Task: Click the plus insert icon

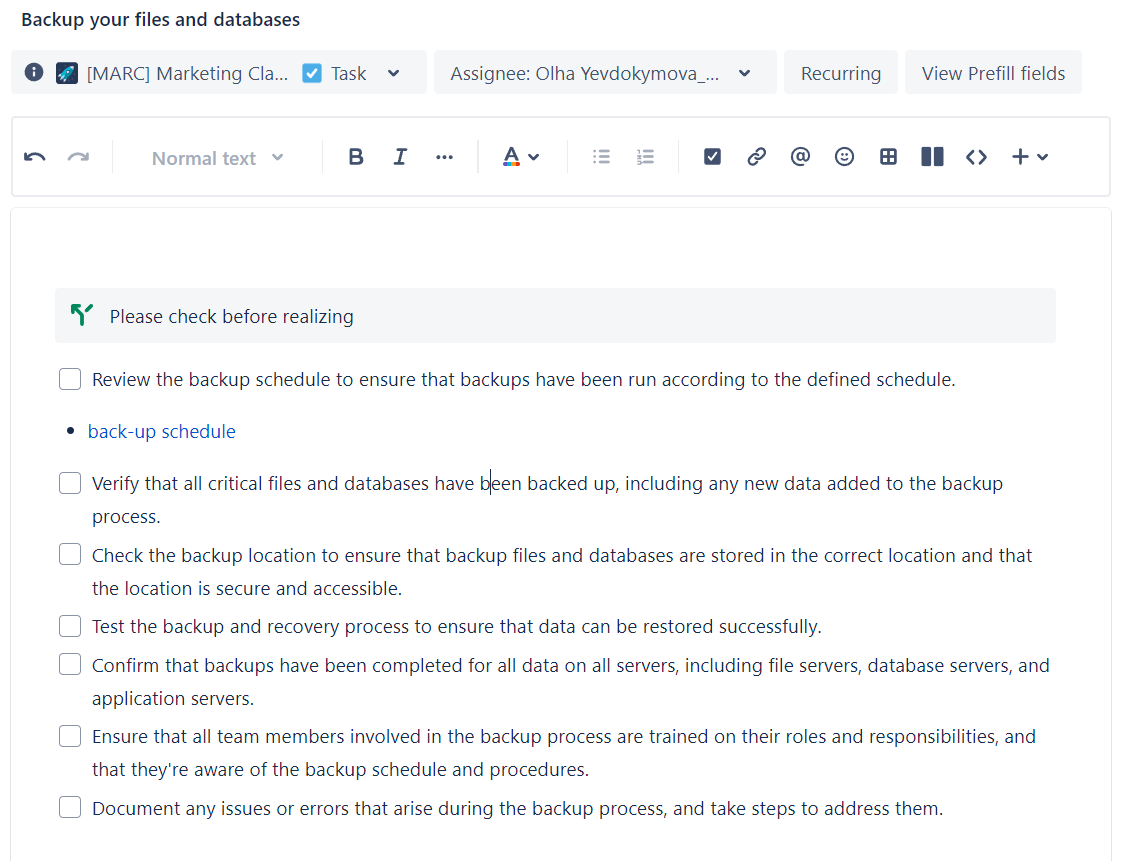Action: pyautogui.click(x=1020, y=156)
